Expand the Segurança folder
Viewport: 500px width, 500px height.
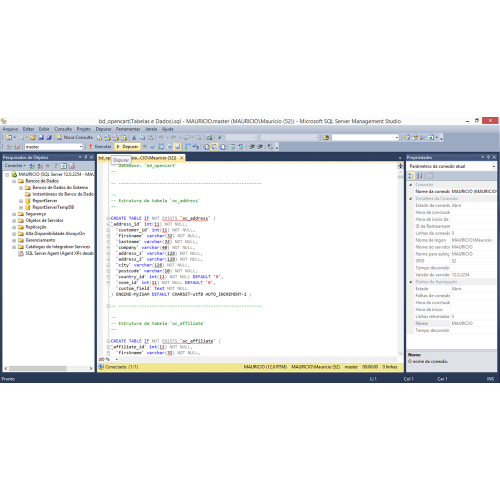coord(14,214)
